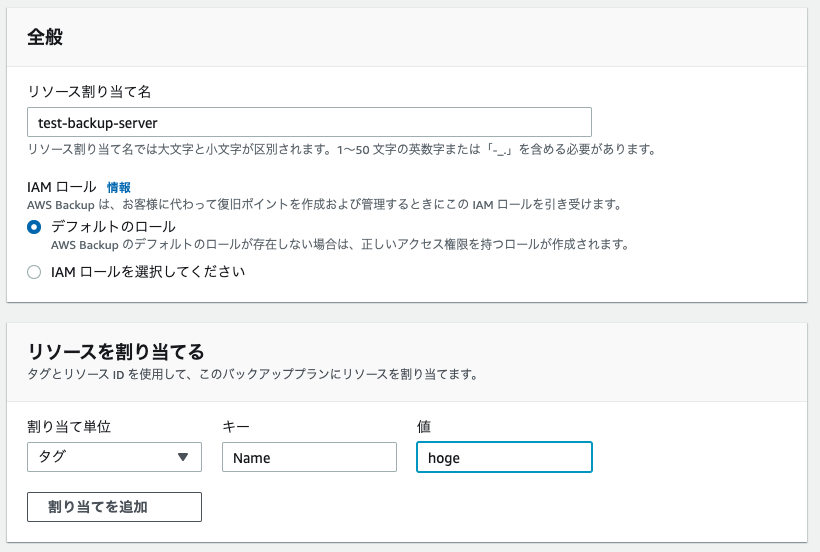Click the タグとリソース ID description text
The image size is (820, 552).
[253, 374]
